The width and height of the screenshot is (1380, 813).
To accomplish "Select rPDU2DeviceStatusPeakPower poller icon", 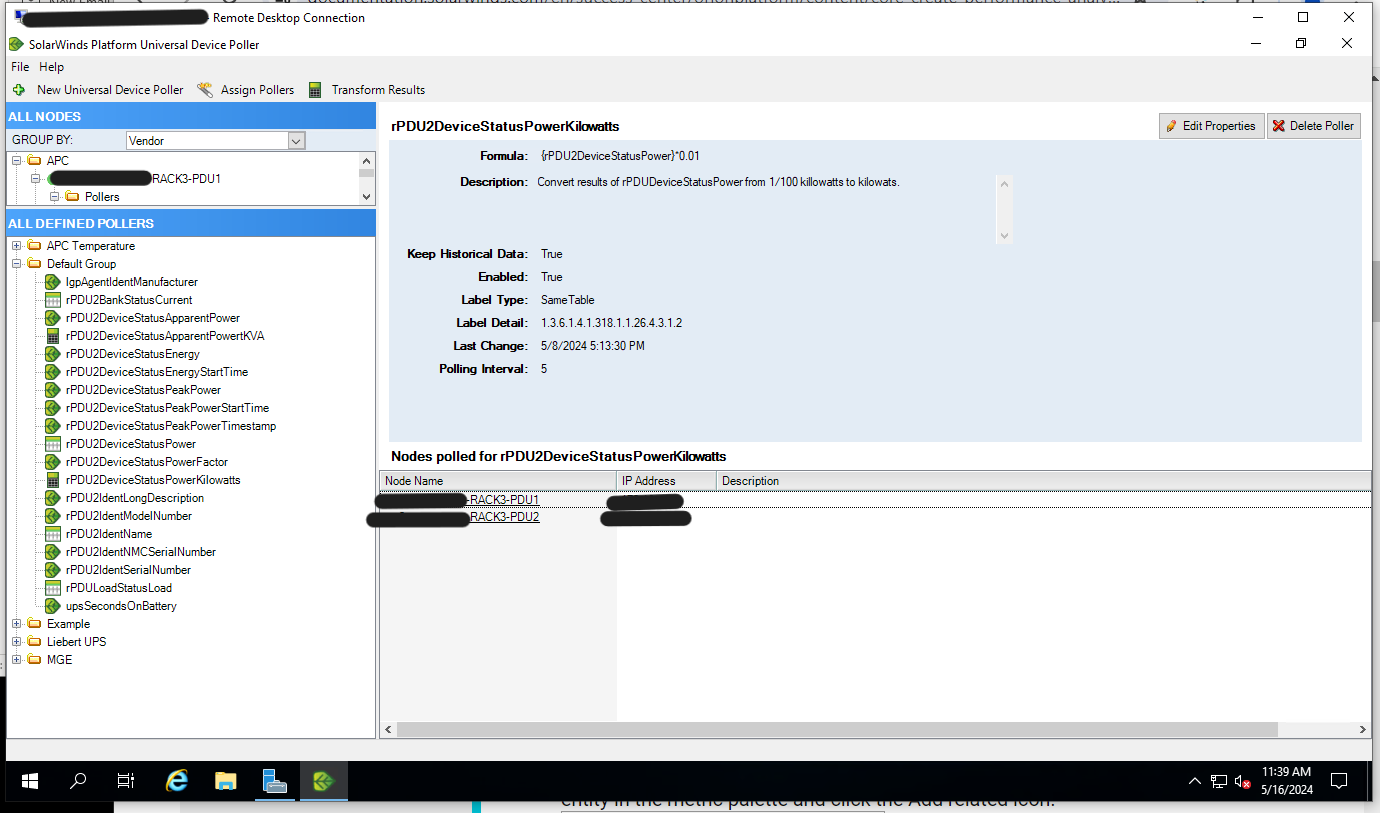I will [54, 390].
